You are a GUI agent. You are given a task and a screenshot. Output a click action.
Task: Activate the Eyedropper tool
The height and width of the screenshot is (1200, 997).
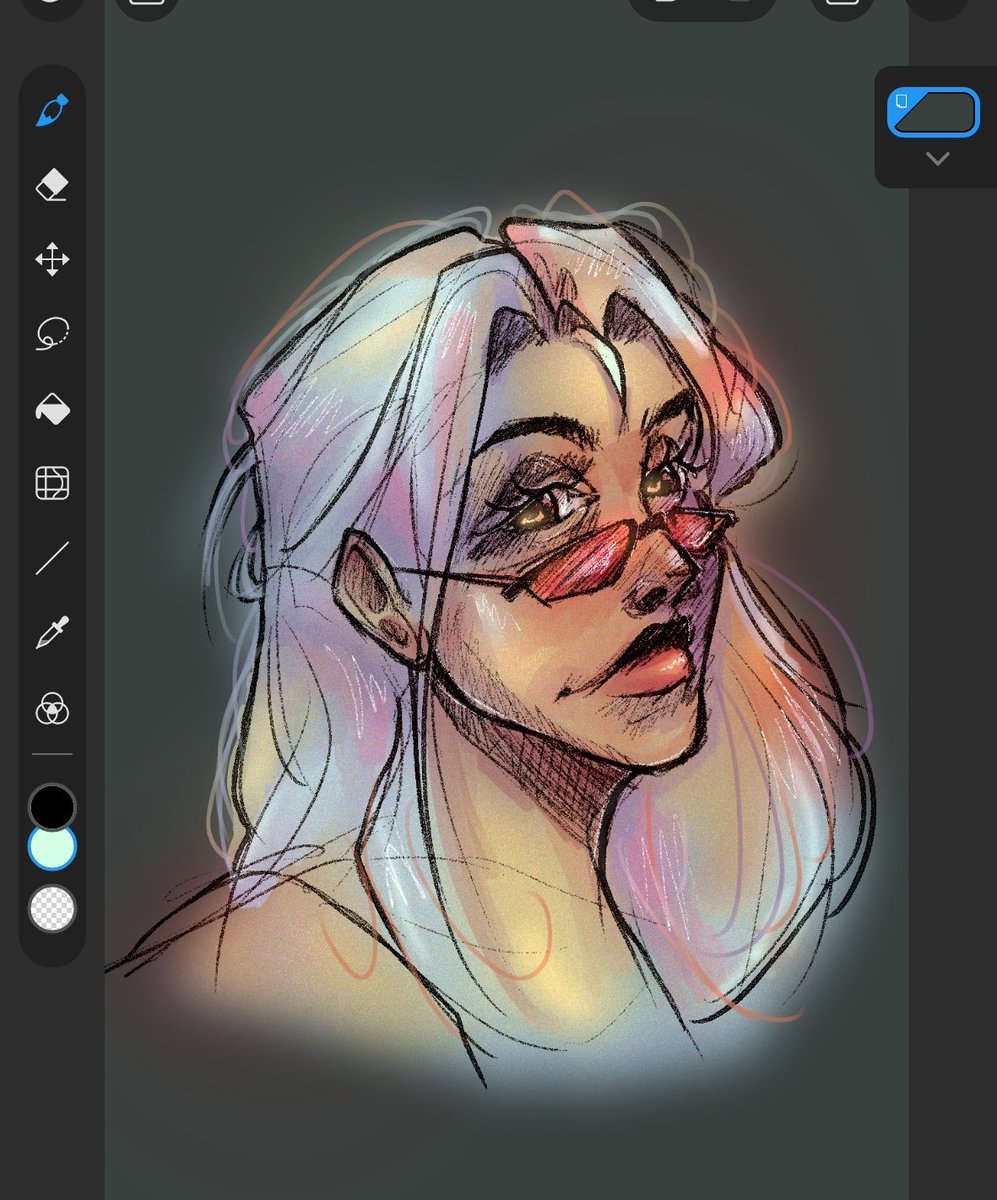point(52,630)
